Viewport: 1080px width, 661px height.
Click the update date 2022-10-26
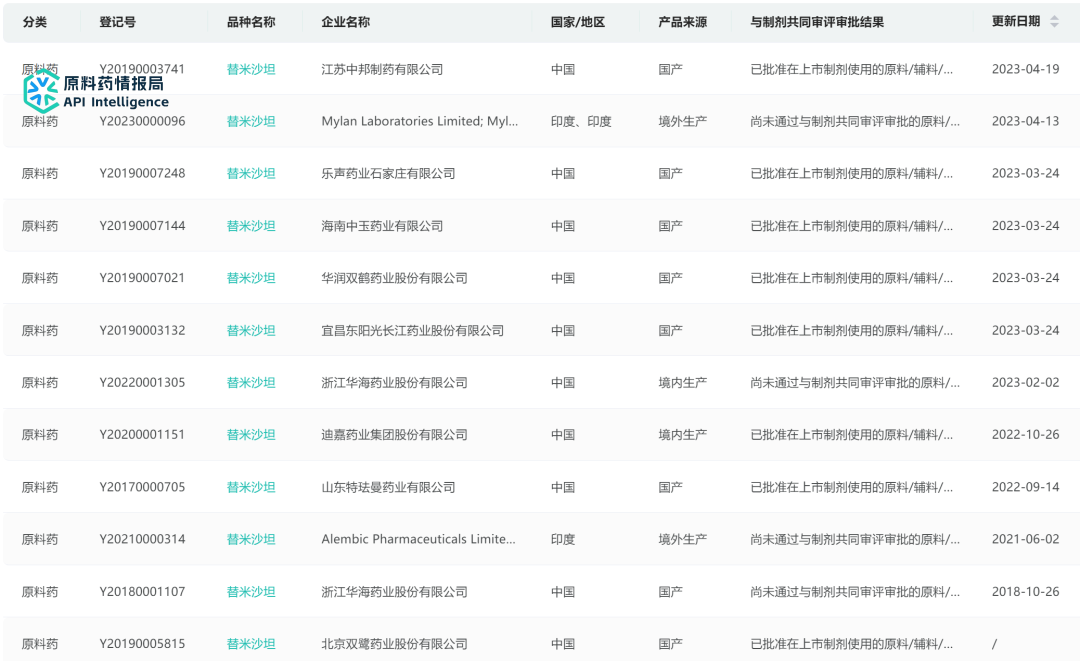[x=1025, y=434]
